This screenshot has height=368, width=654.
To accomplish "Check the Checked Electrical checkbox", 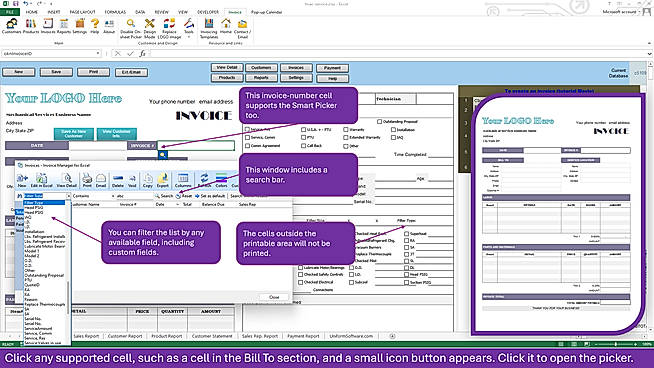I will [x=300, y=282].
